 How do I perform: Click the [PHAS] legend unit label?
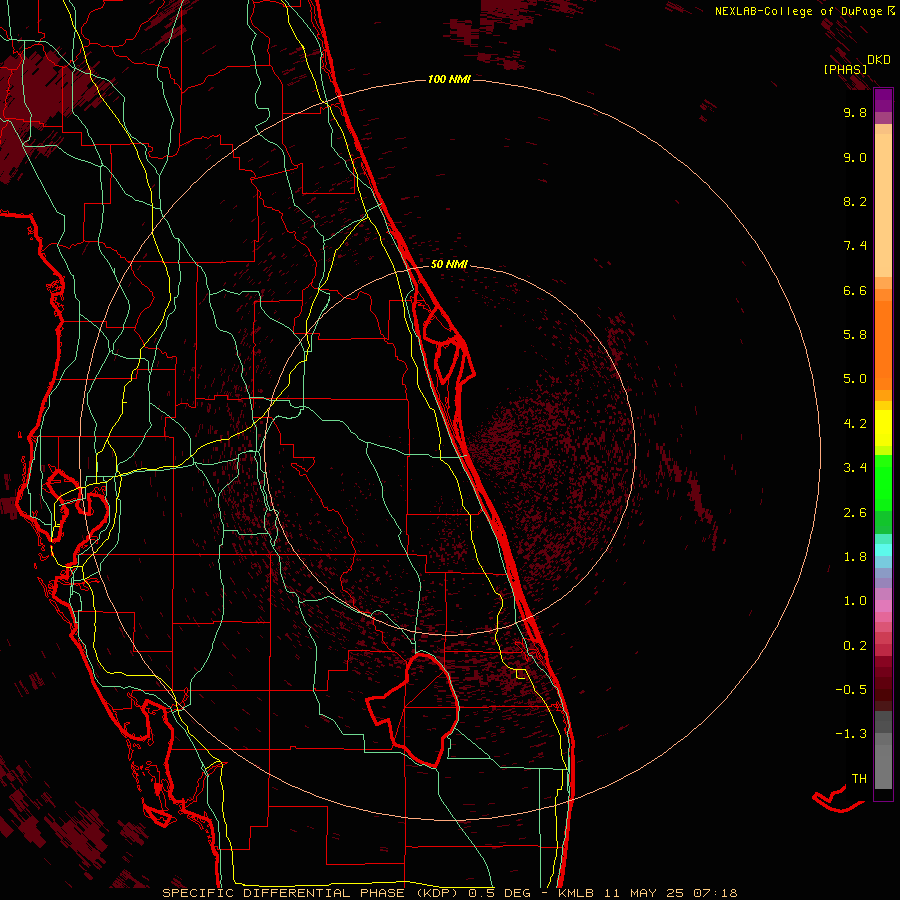(x=845, y=69)
